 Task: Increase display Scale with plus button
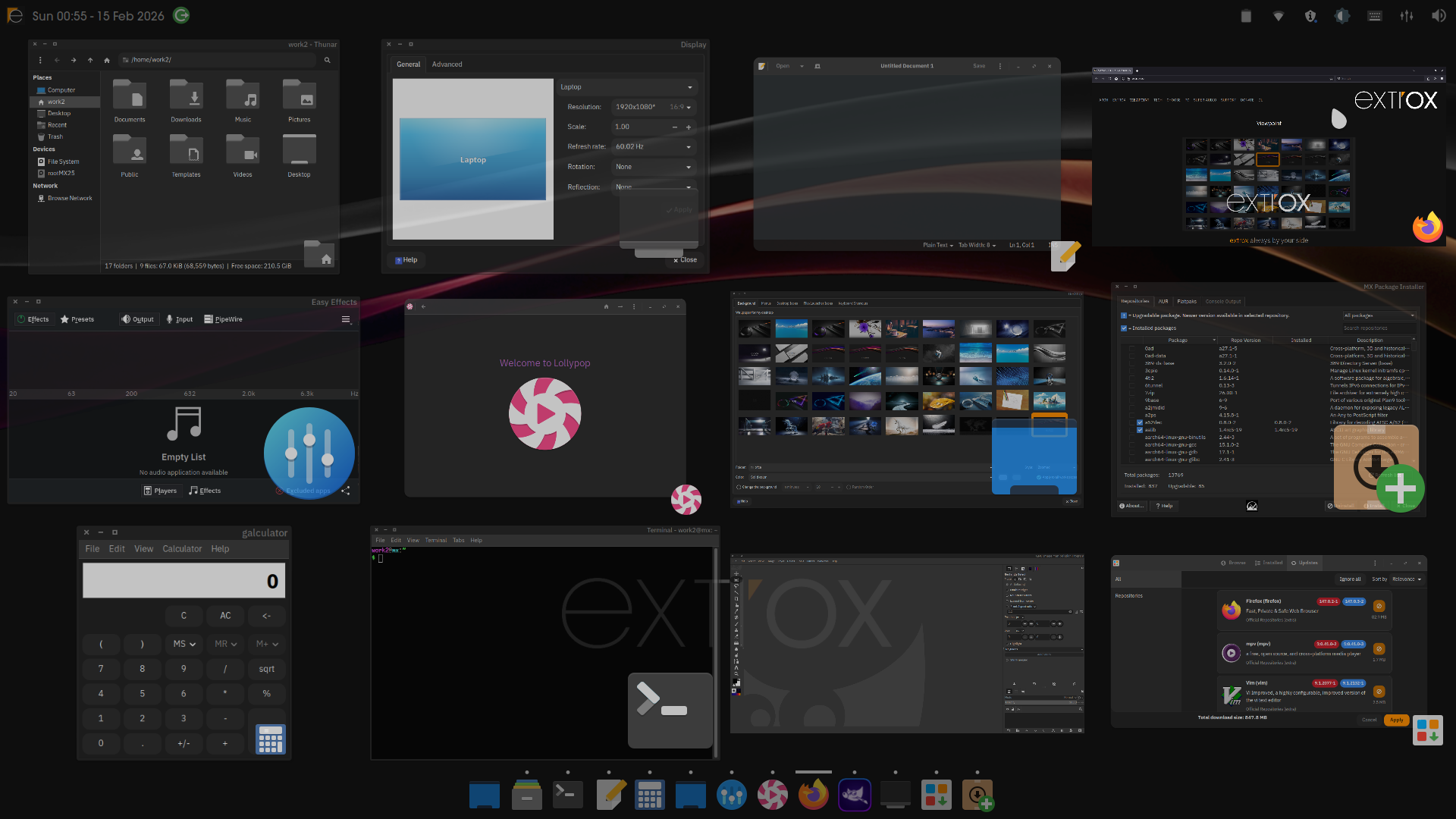tap(689, 127)
